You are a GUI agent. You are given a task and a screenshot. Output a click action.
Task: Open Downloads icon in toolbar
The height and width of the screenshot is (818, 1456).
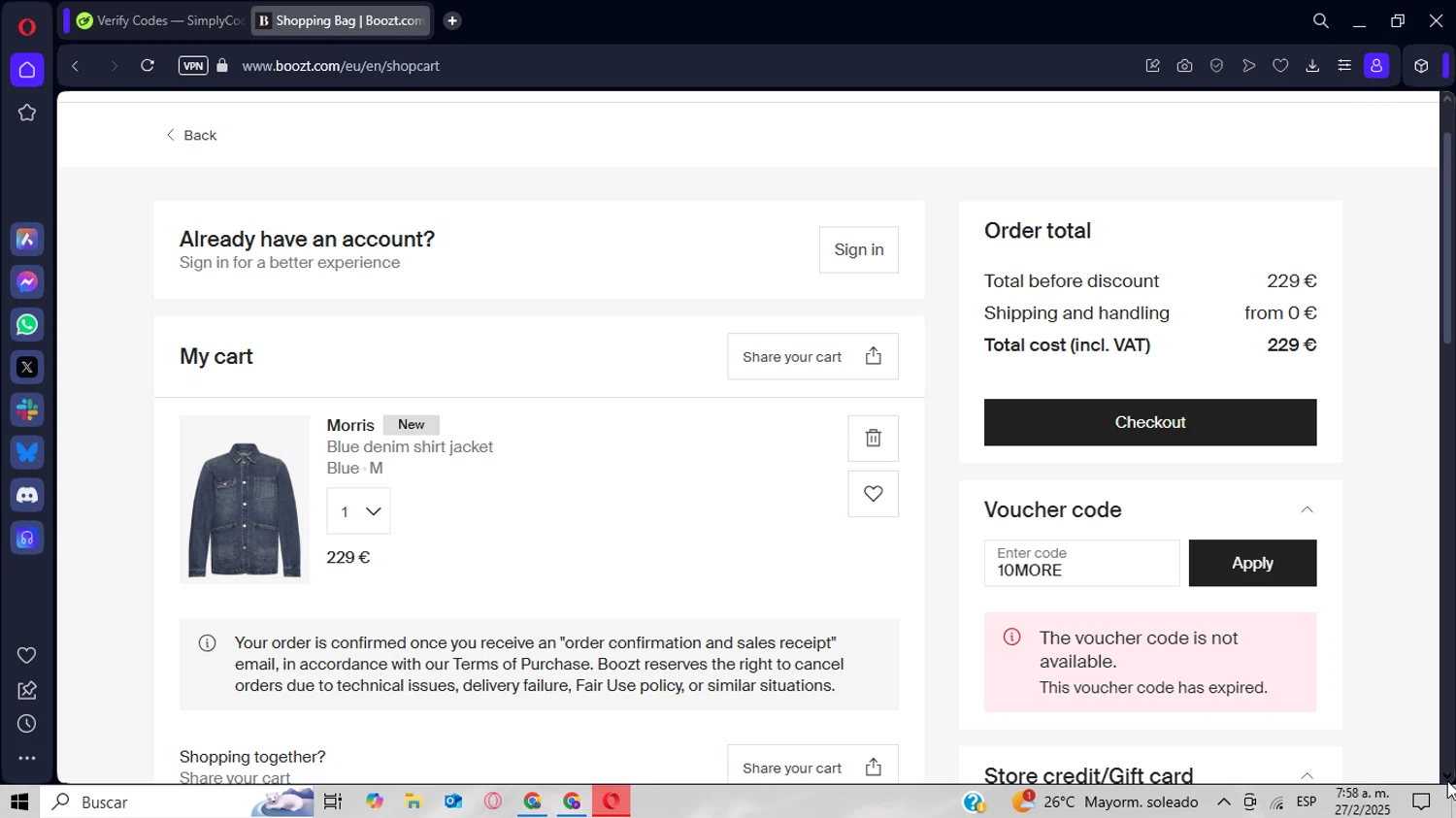[1312, 66]
